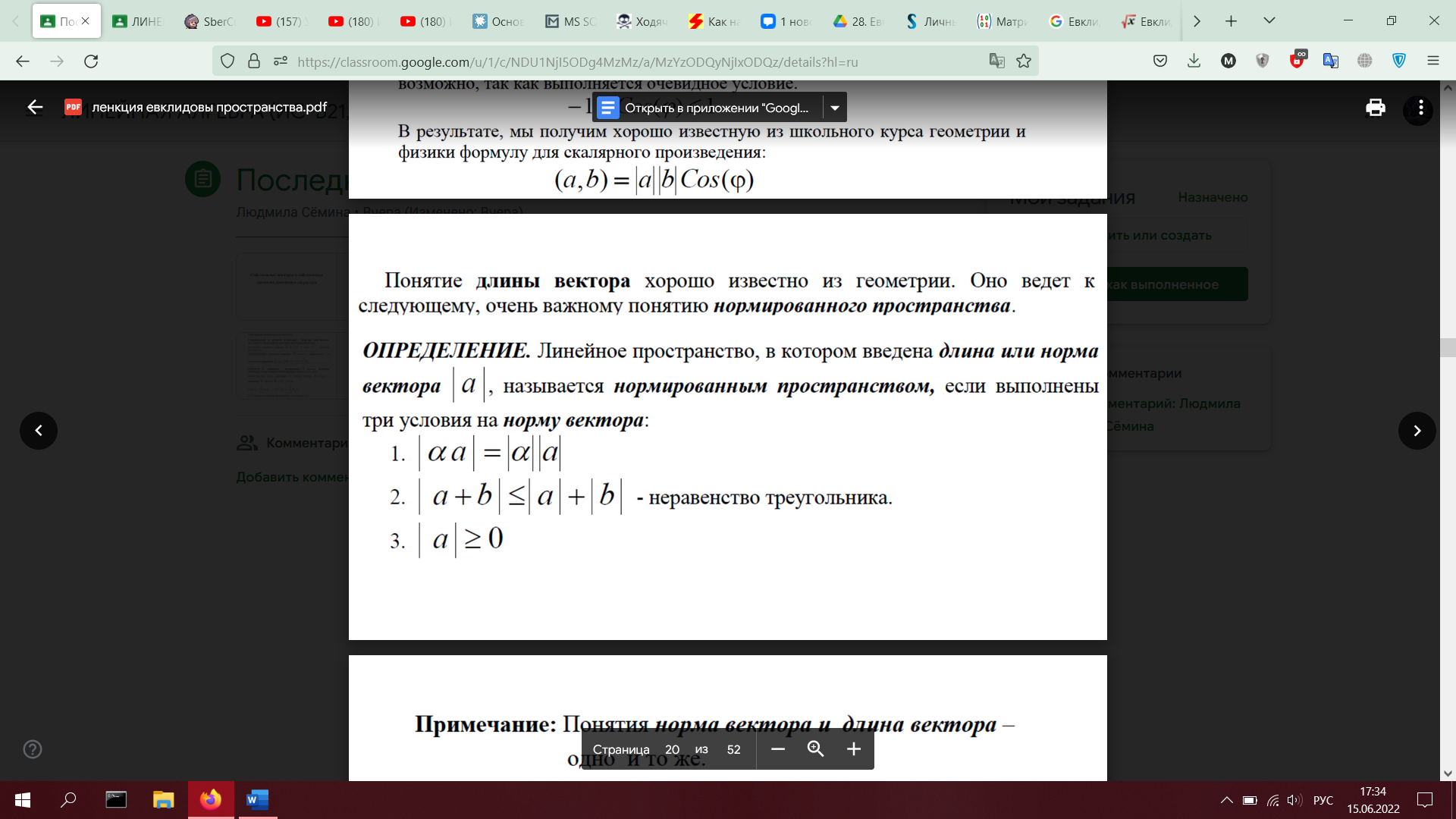Open the taskbar clock and date

pyautogui.click(x=1373, y=800)
